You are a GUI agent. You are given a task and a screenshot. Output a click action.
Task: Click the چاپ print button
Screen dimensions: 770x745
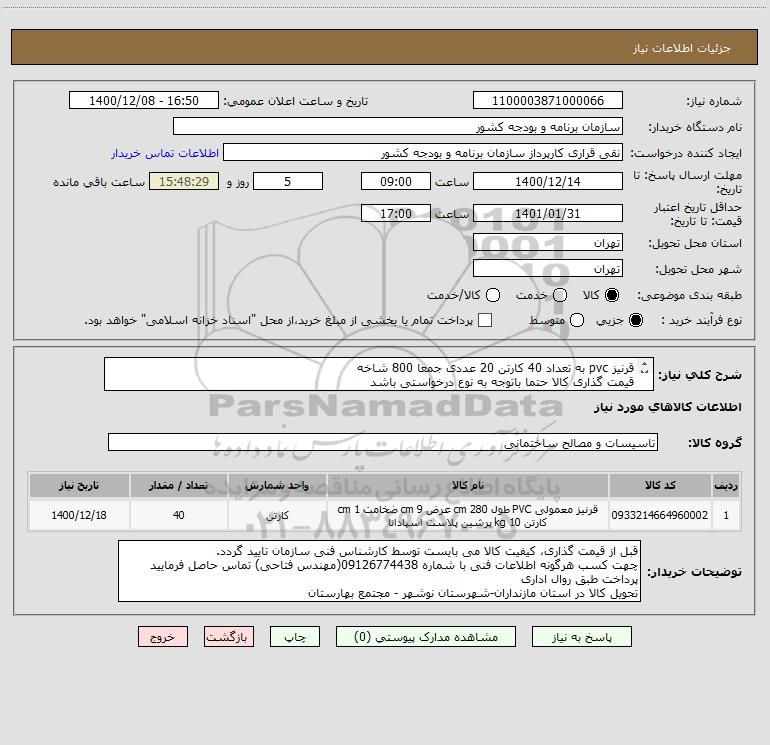[x=295, y=637]
